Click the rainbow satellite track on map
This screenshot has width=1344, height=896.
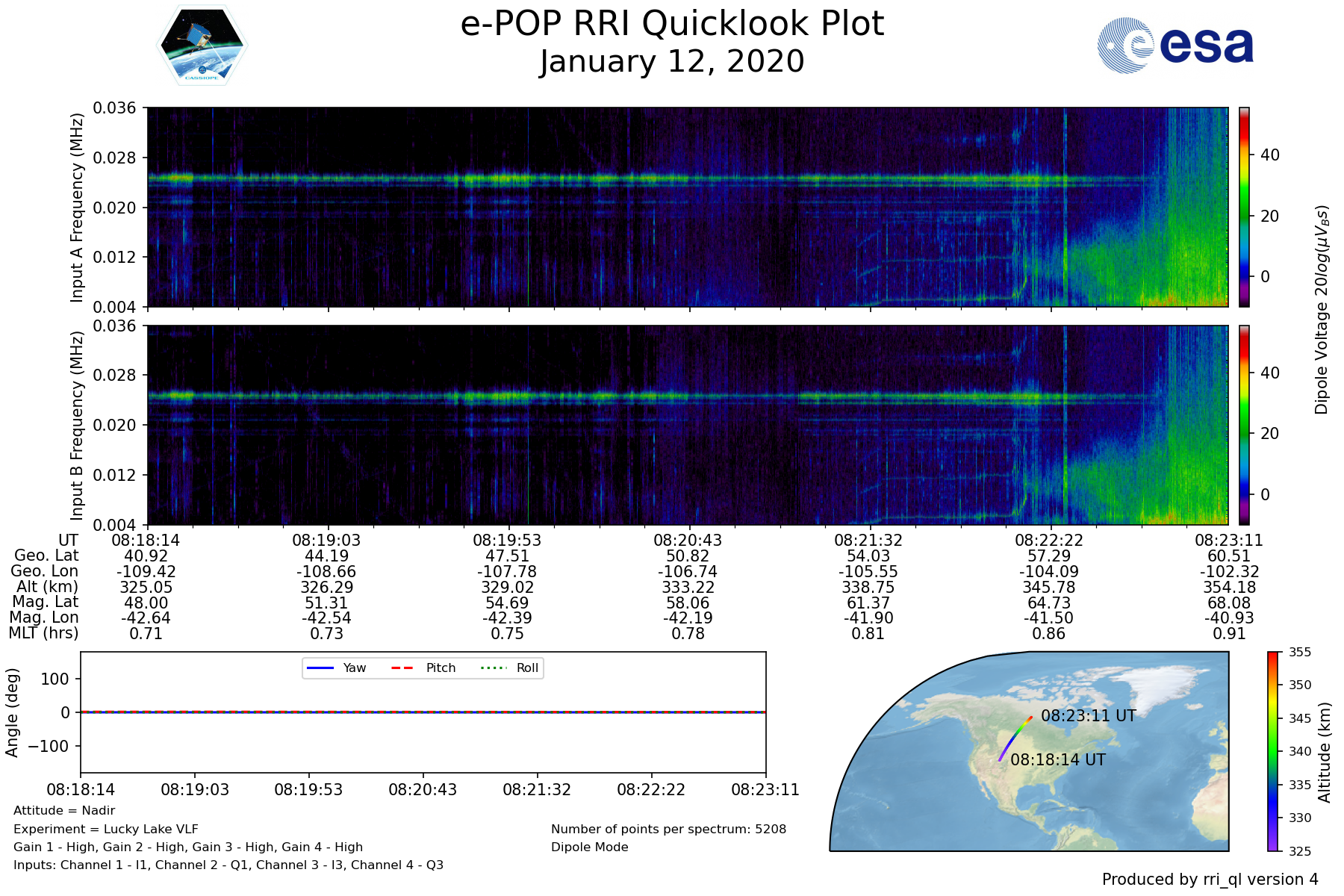click(x=1015, y=738)
